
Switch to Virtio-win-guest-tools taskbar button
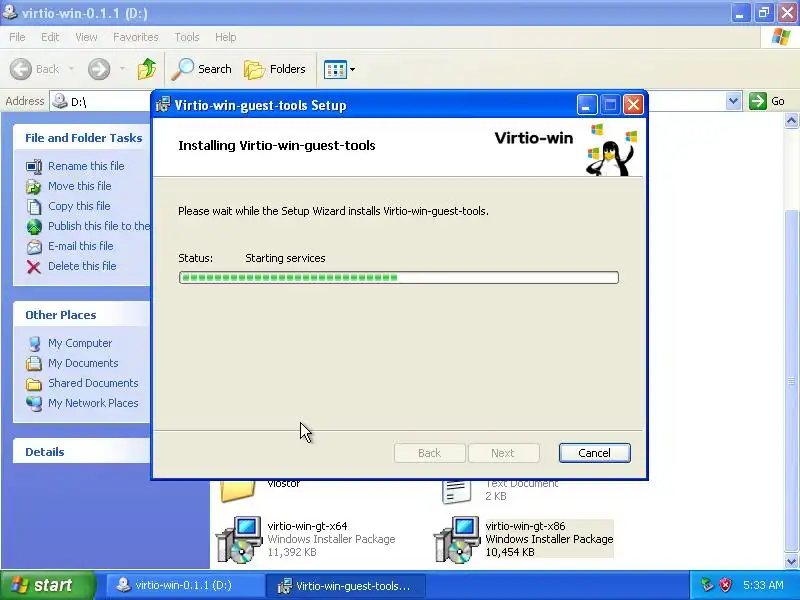347,586
